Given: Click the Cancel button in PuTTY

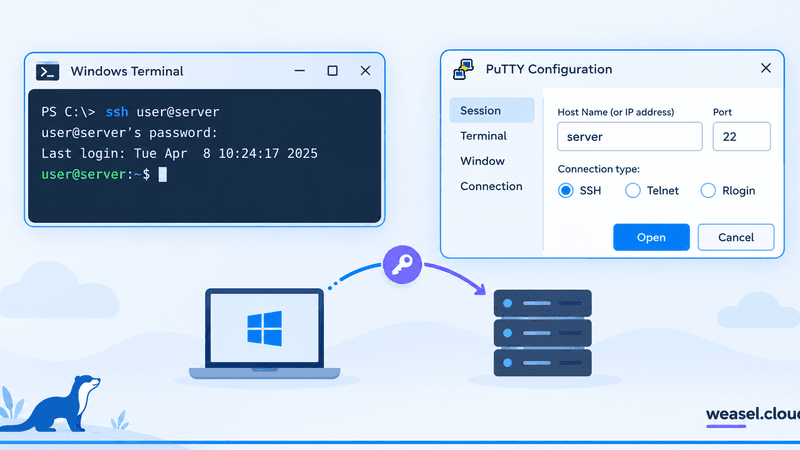Looking at the screenshot, I should pos(736,237).
